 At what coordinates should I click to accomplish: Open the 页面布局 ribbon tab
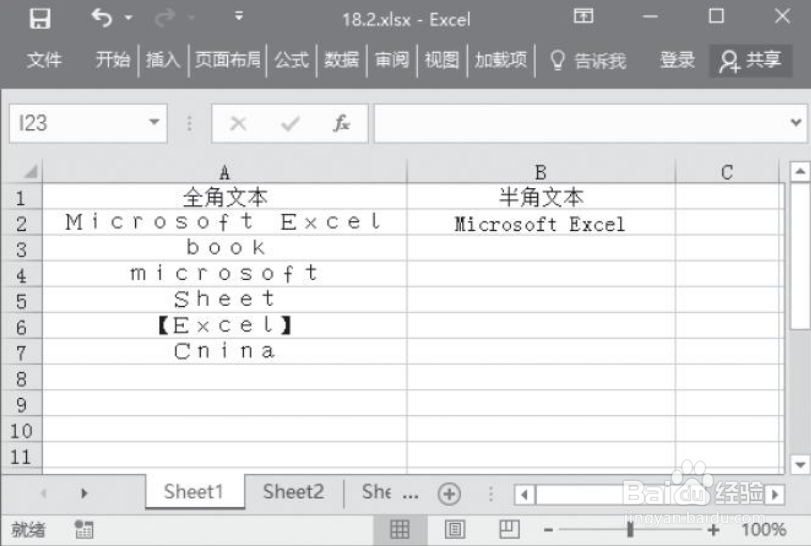tap(228, 60)
